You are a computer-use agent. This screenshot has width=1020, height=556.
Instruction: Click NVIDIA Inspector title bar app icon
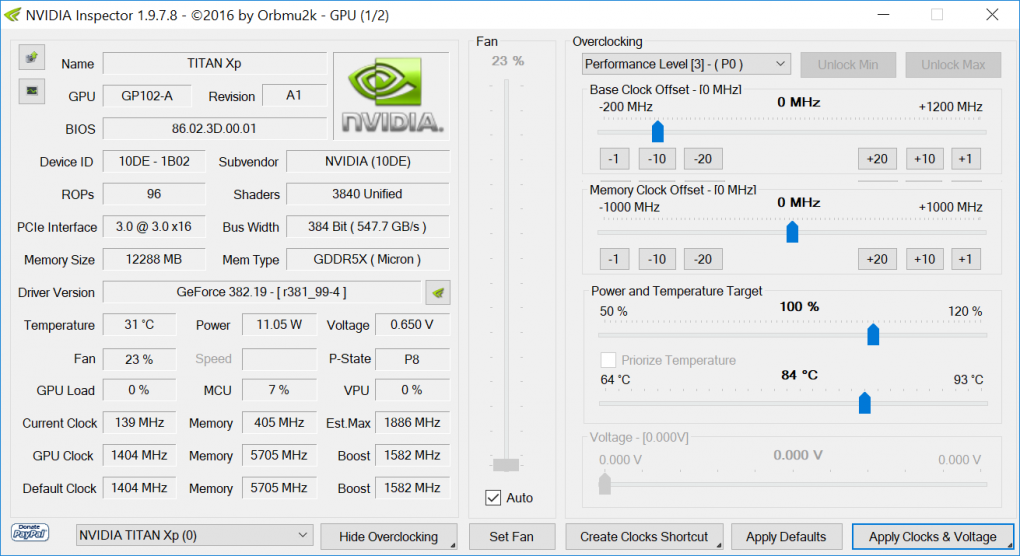[x=12, y=14]
